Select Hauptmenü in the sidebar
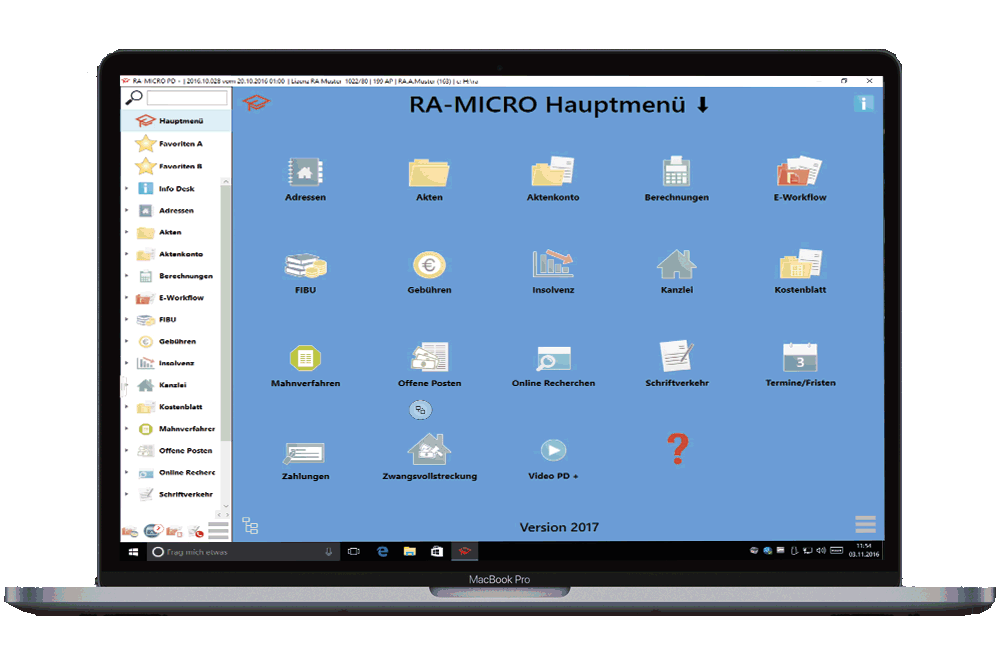Screen dimensions: 1000x660 coord(176,121)
